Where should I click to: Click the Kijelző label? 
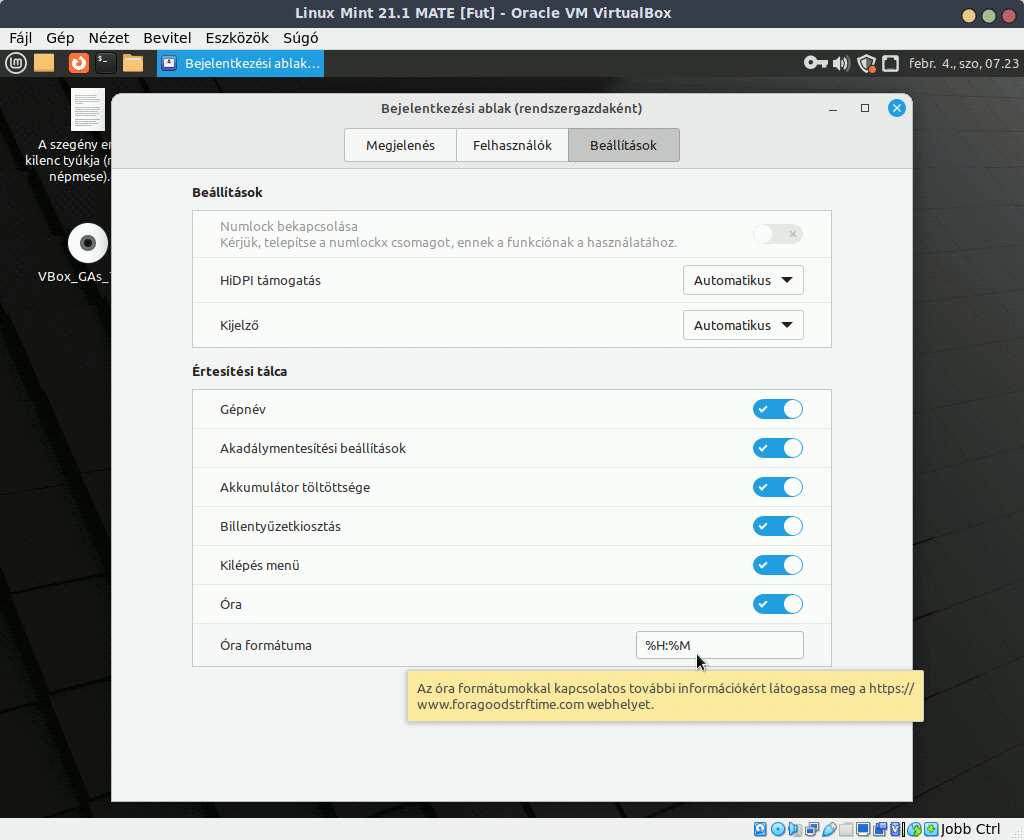(239, 325)
